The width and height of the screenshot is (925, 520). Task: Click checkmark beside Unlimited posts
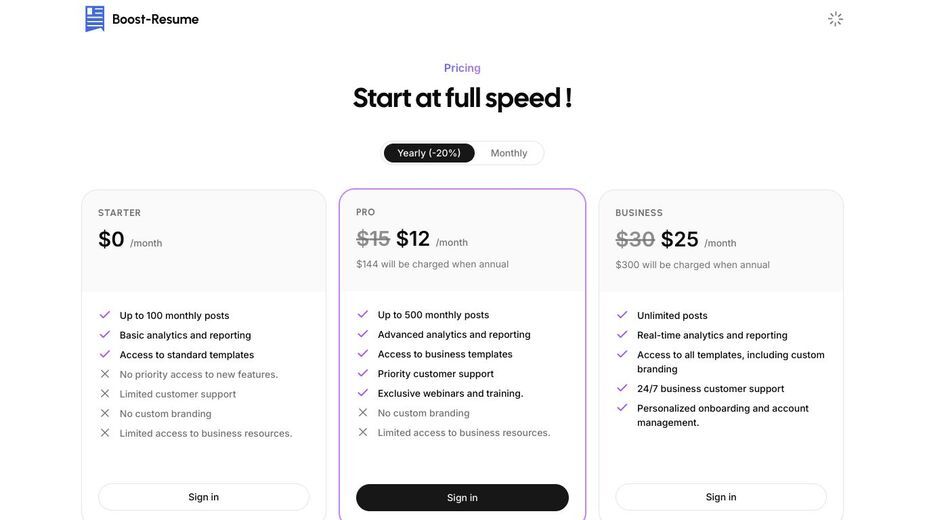click(x=622, y=315)
